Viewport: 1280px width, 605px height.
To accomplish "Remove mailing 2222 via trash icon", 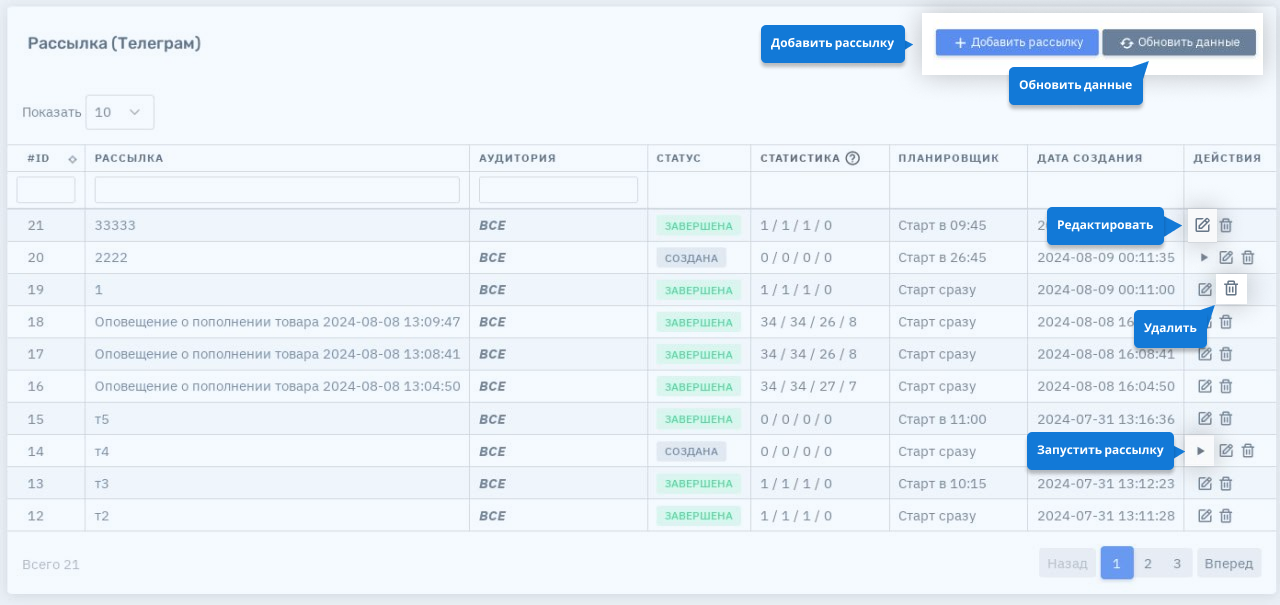I will 1248,258.
